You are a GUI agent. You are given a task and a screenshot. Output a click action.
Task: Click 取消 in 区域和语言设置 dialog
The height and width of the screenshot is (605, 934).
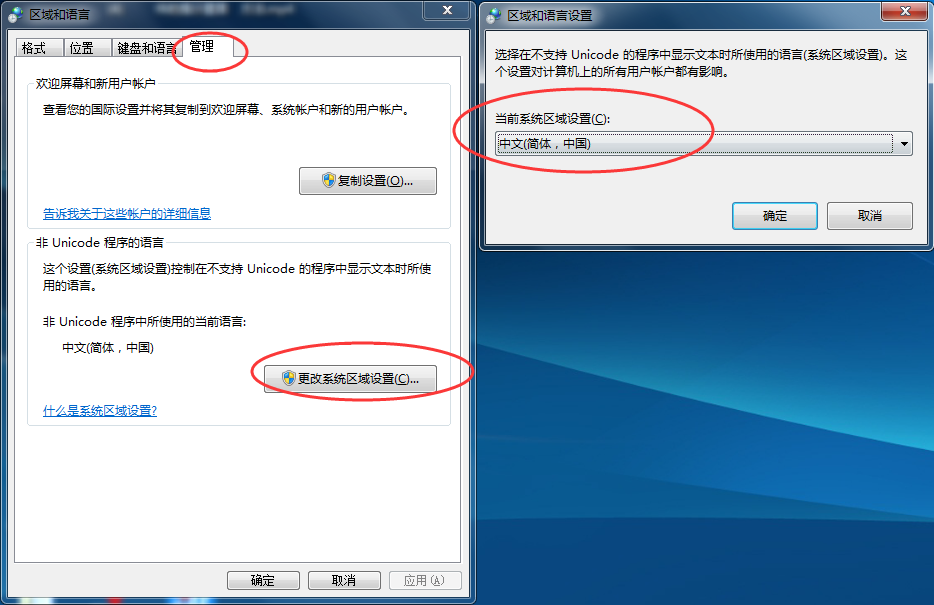(869, 216)
